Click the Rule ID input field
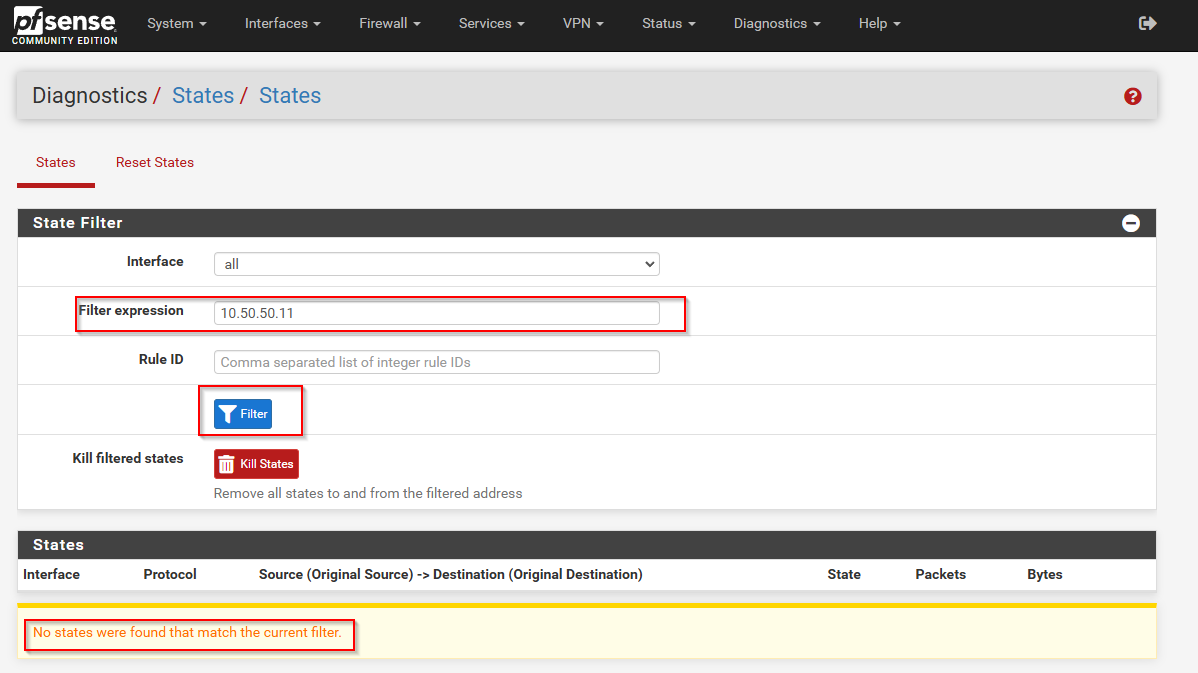This screenshot has width=1198, height=673. pos(436,362)
